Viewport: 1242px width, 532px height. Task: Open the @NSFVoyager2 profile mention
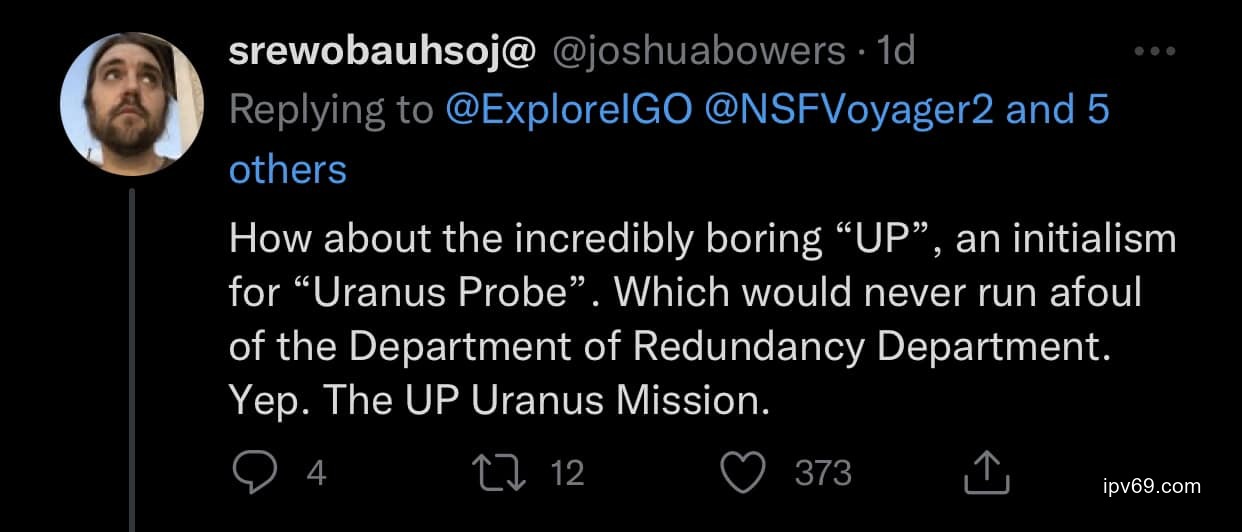click(850, 110)
